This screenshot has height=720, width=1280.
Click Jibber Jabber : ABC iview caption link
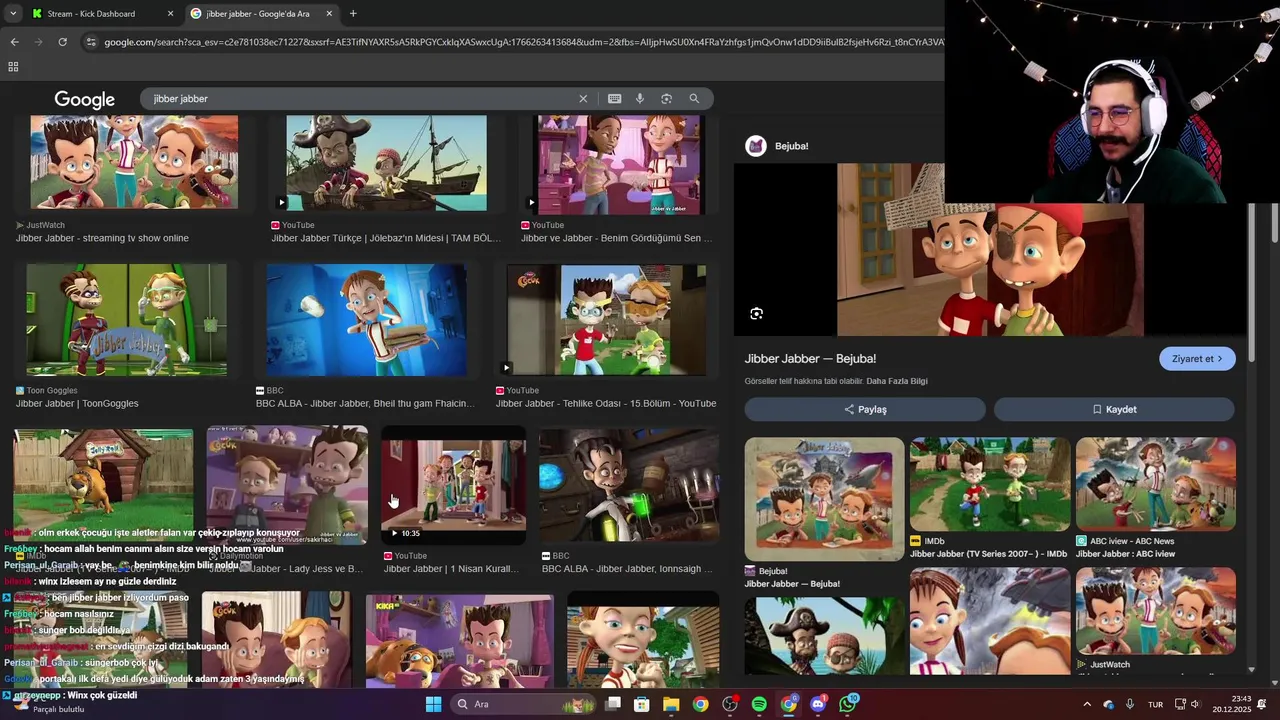point(1125,554)
